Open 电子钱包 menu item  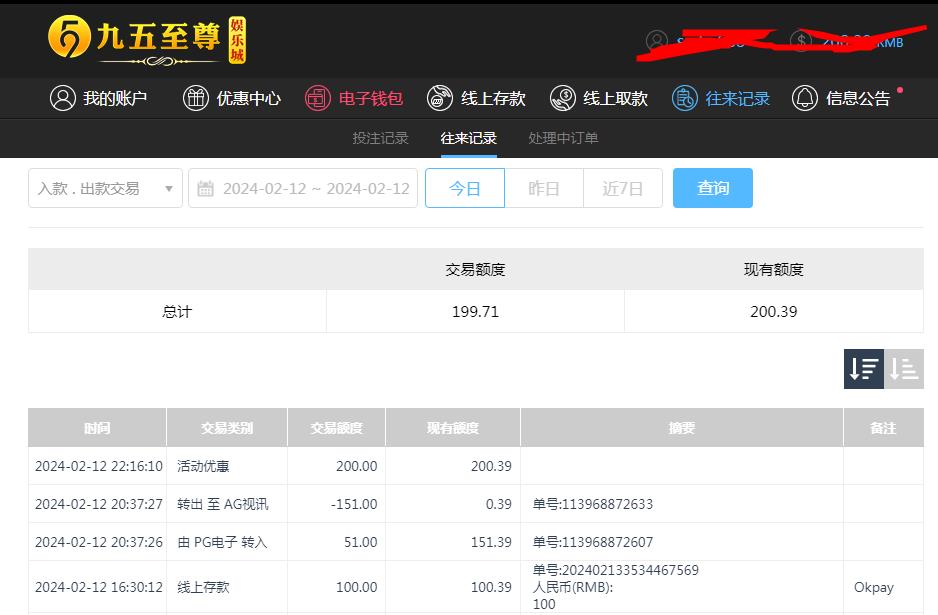click(x=354, y=98)
